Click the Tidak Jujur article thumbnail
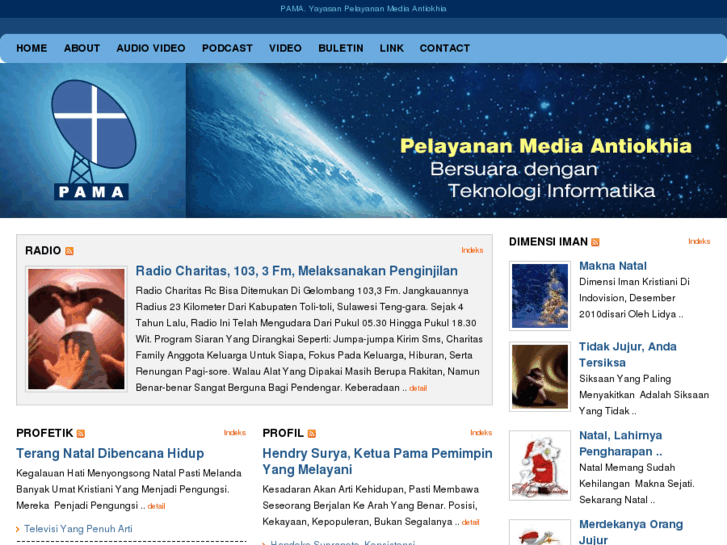Viewport: 727px width, 545px height. coord(540,377)
